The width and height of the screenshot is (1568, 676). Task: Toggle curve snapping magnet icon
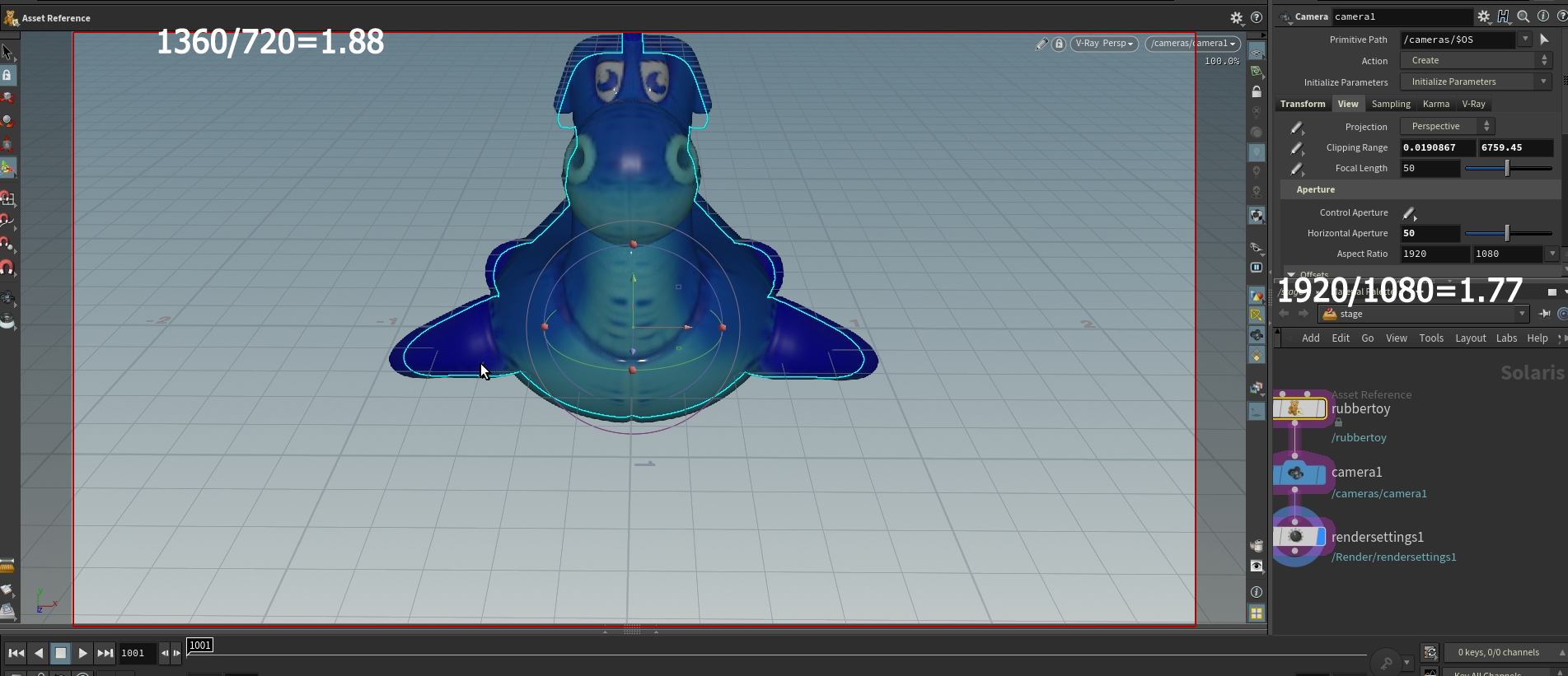pyautogui.click(x=7, y=221)
